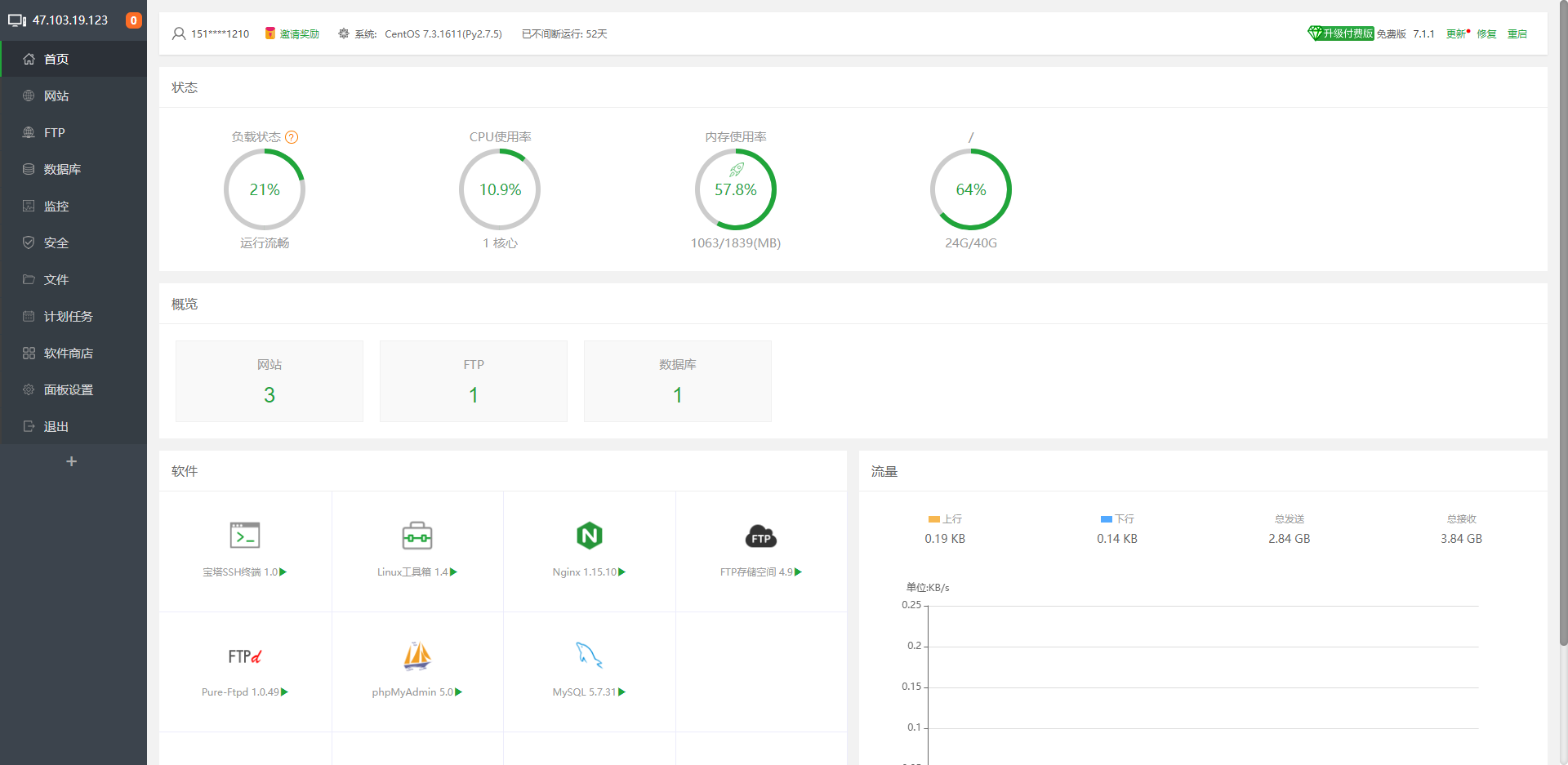Open the Pure-Ftpd software icon
1568x765 pixels.
point(245,656)
